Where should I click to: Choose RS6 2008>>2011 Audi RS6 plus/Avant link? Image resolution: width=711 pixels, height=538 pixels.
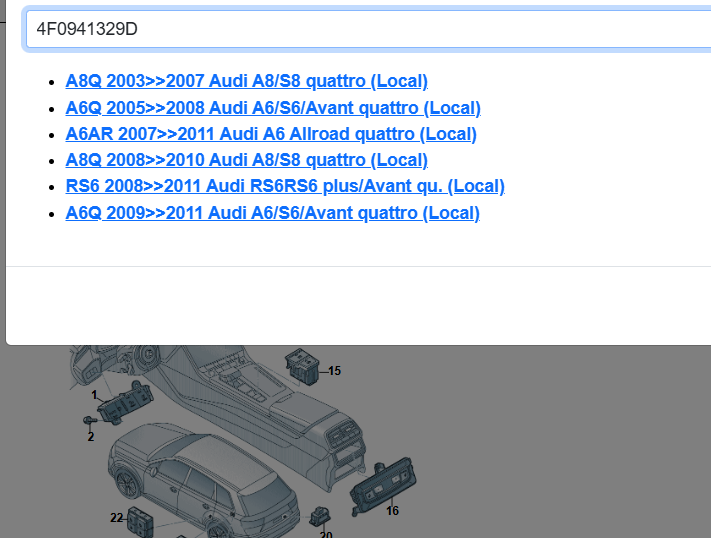(284, 186)
